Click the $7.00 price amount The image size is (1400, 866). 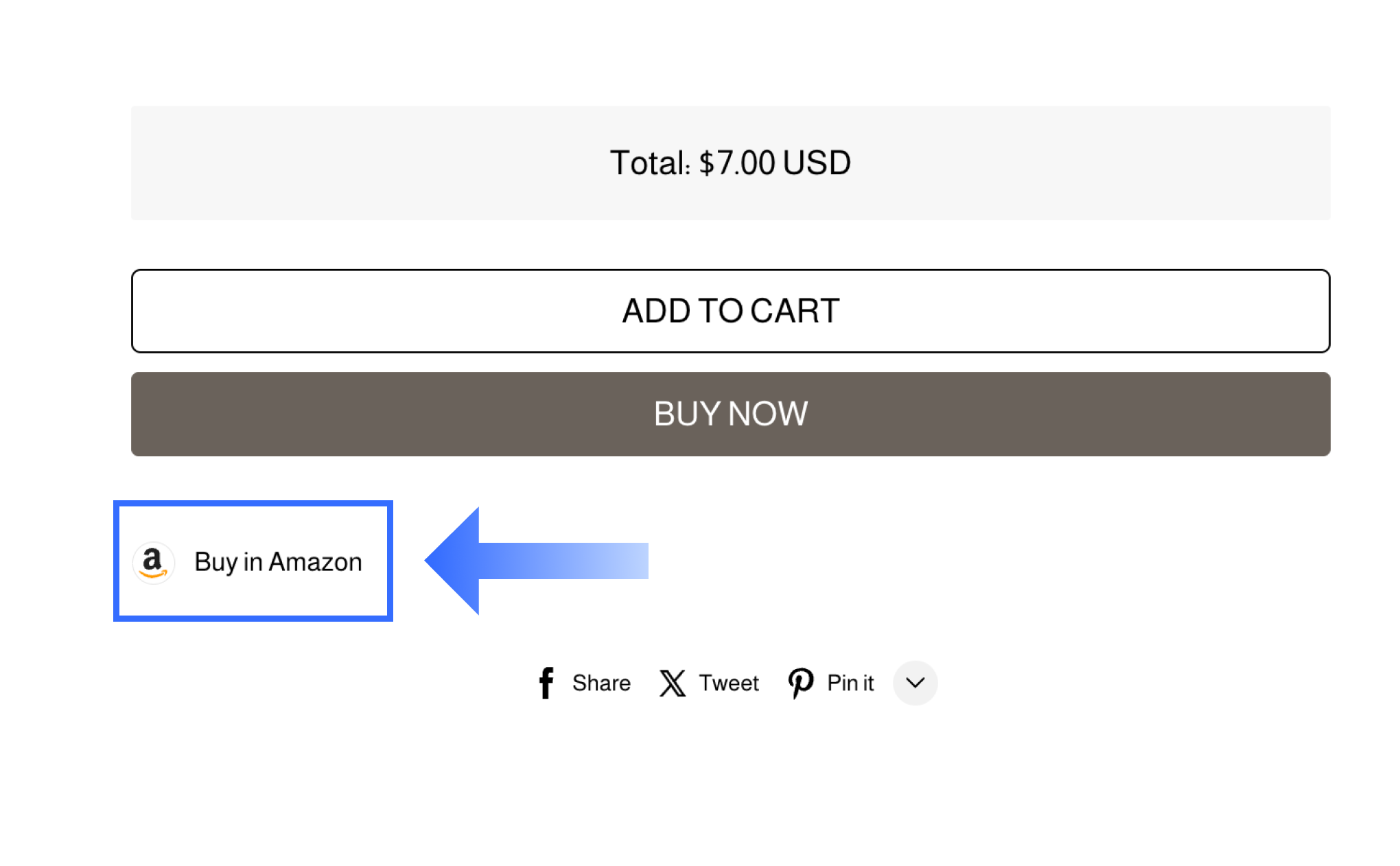pos(737,163)
